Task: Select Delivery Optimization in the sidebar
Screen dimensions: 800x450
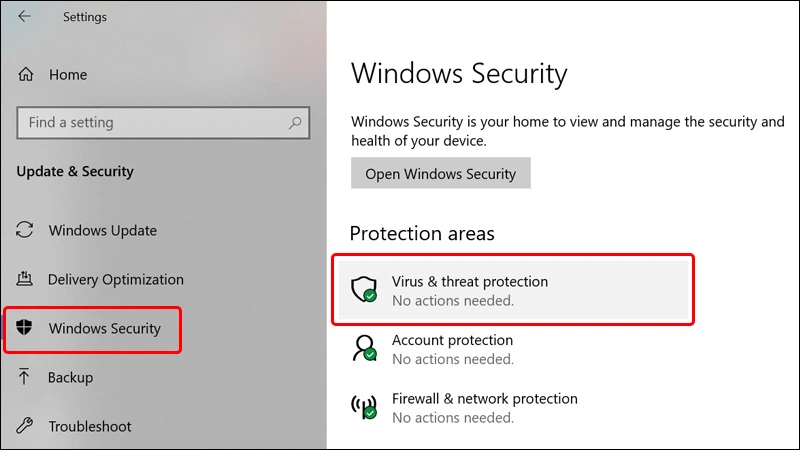Action: click(x=115, y=280)
